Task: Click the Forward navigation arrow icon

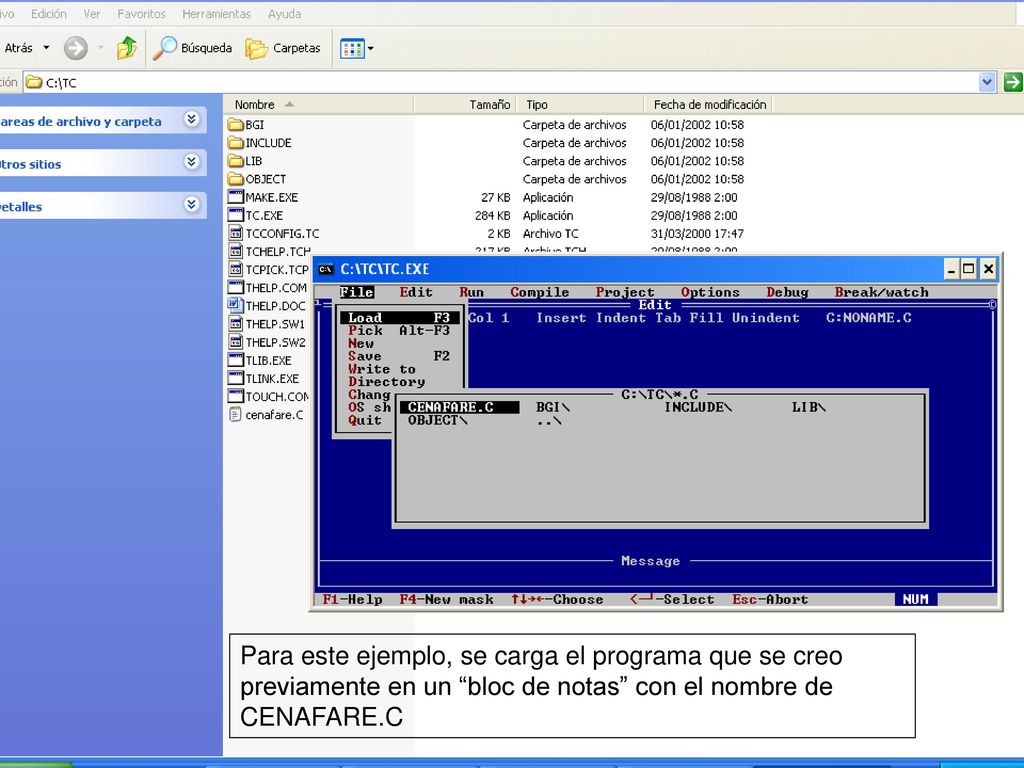Action: [x=76, y=48]
